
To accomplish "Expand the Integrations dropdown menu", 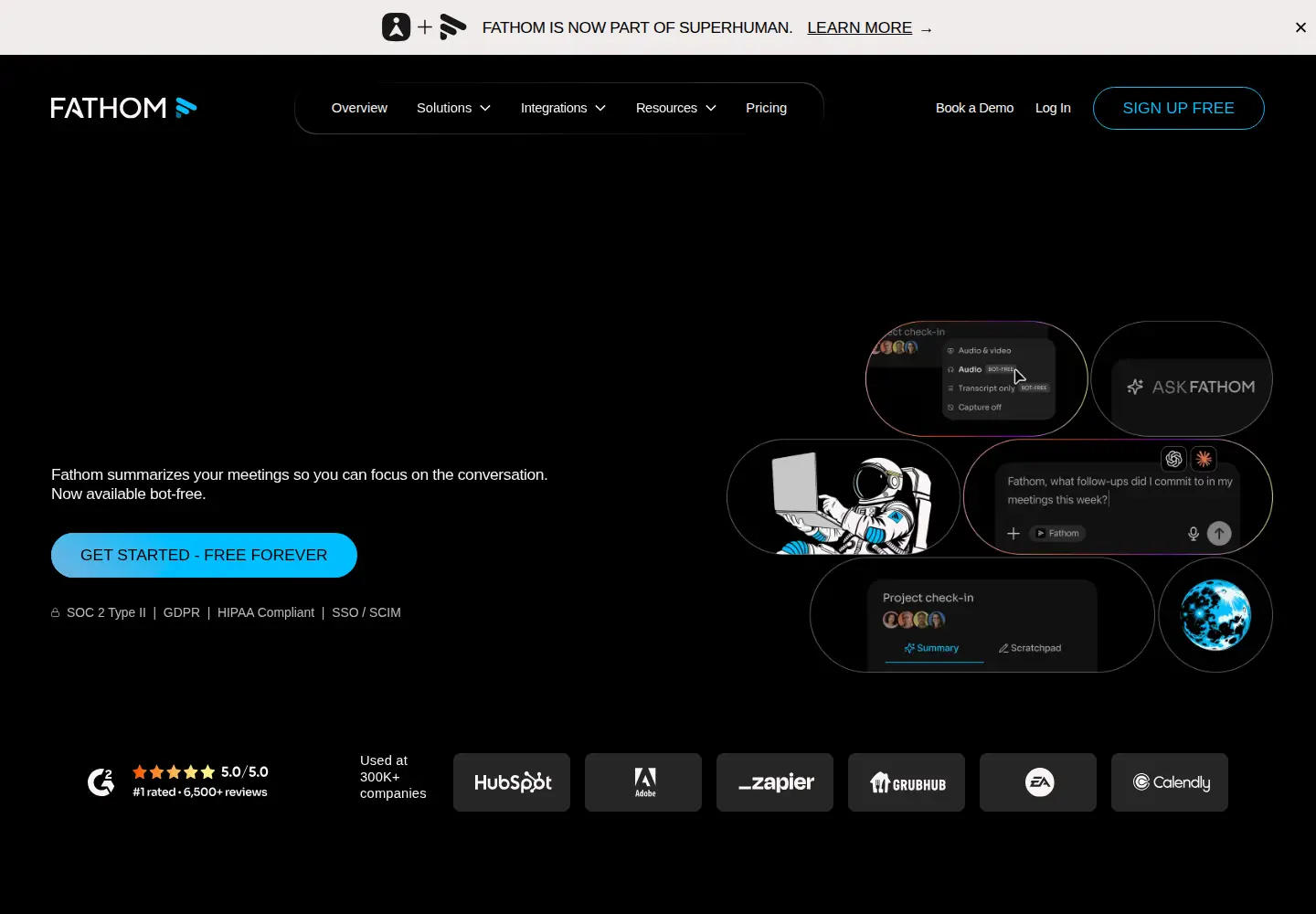I will click(x=563, y=108).
